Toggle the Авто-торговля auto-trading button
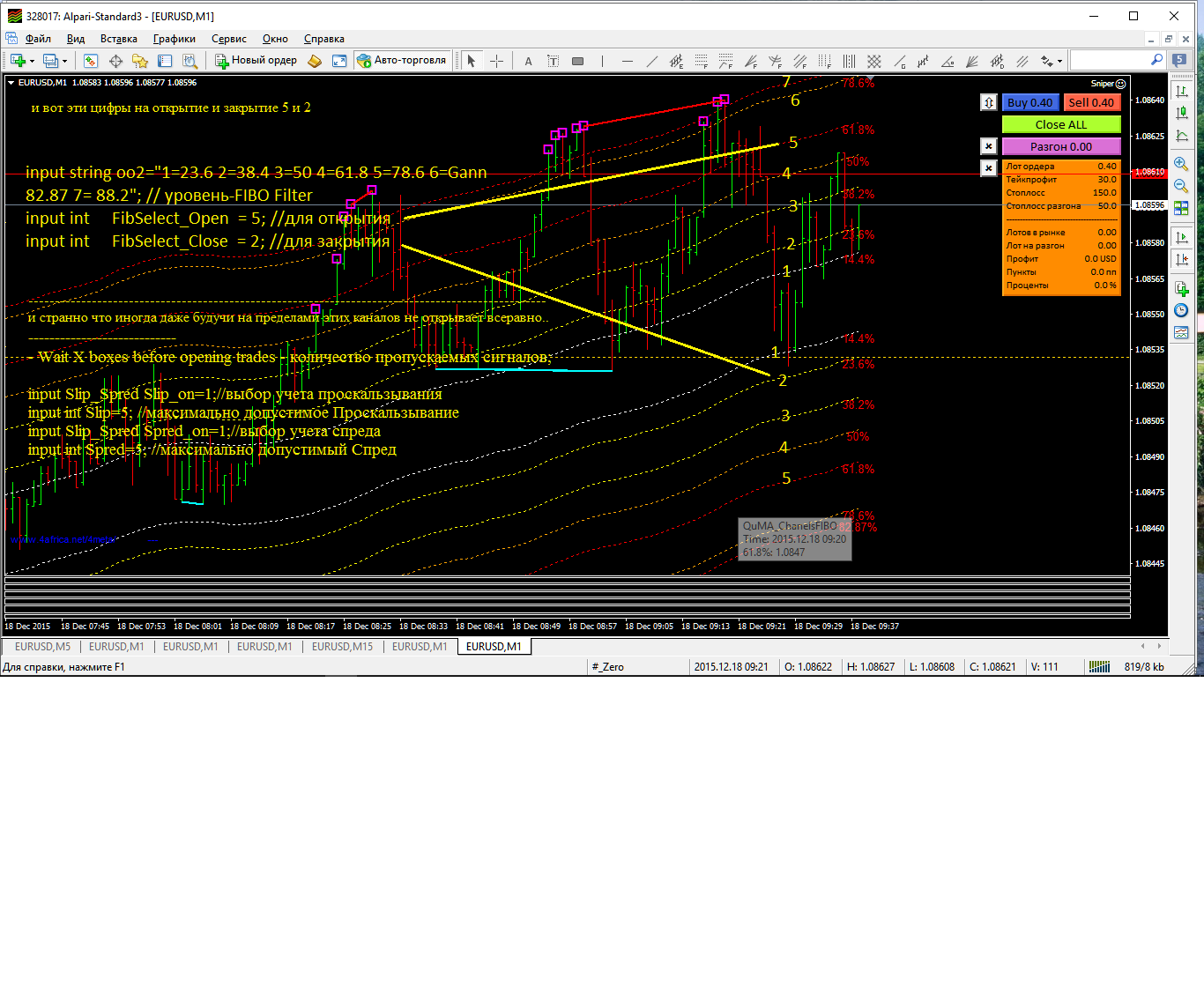This screenshot has width=1204, height=994. pos(402,60)
